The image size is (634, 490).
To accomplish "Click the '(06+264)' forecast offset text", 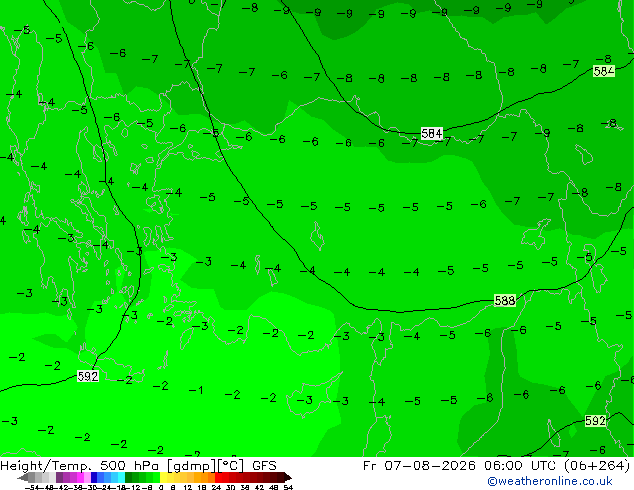I will coord(597,466).
